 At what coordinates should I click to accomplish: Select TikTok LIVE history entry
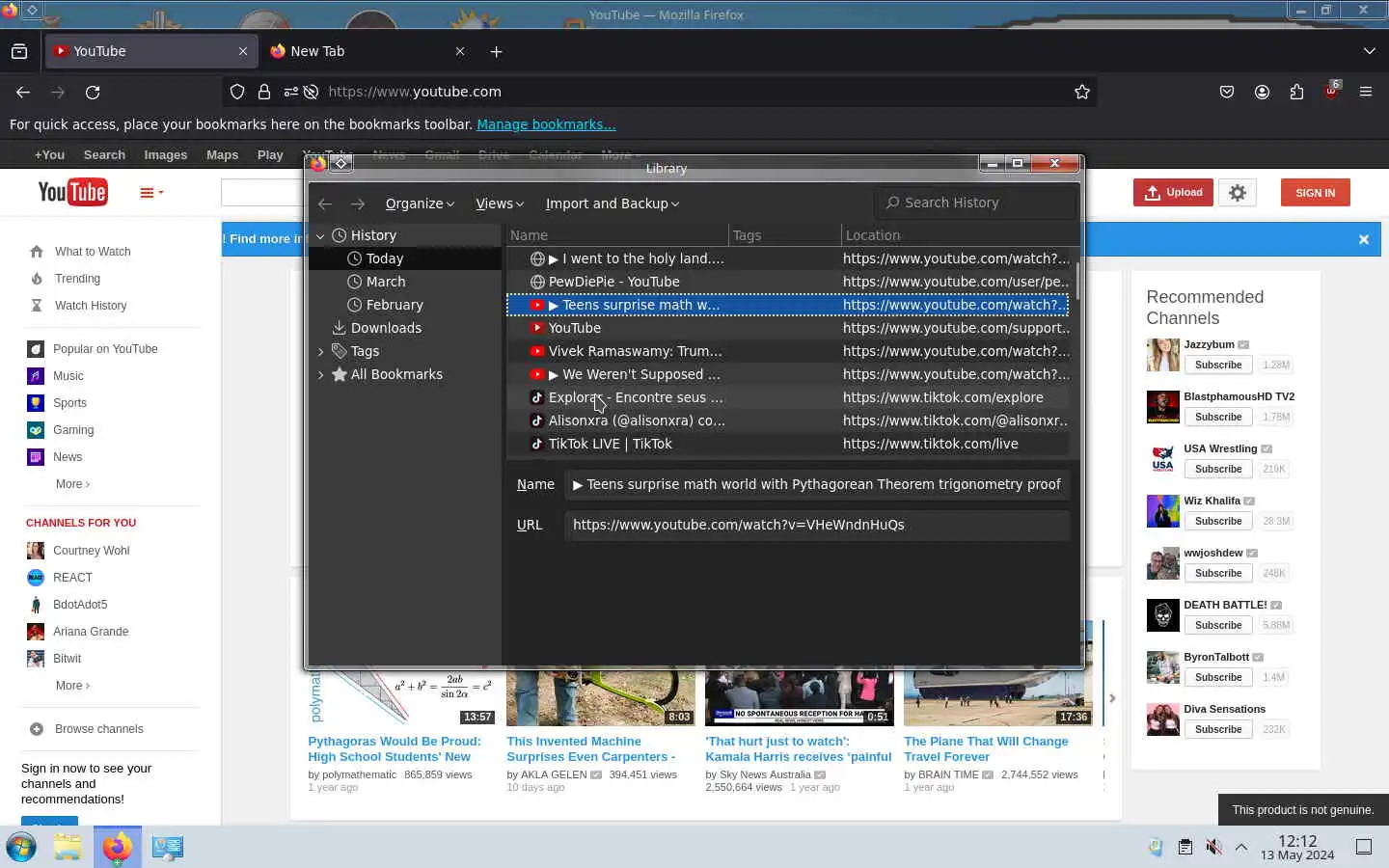[x=788, y=444]
